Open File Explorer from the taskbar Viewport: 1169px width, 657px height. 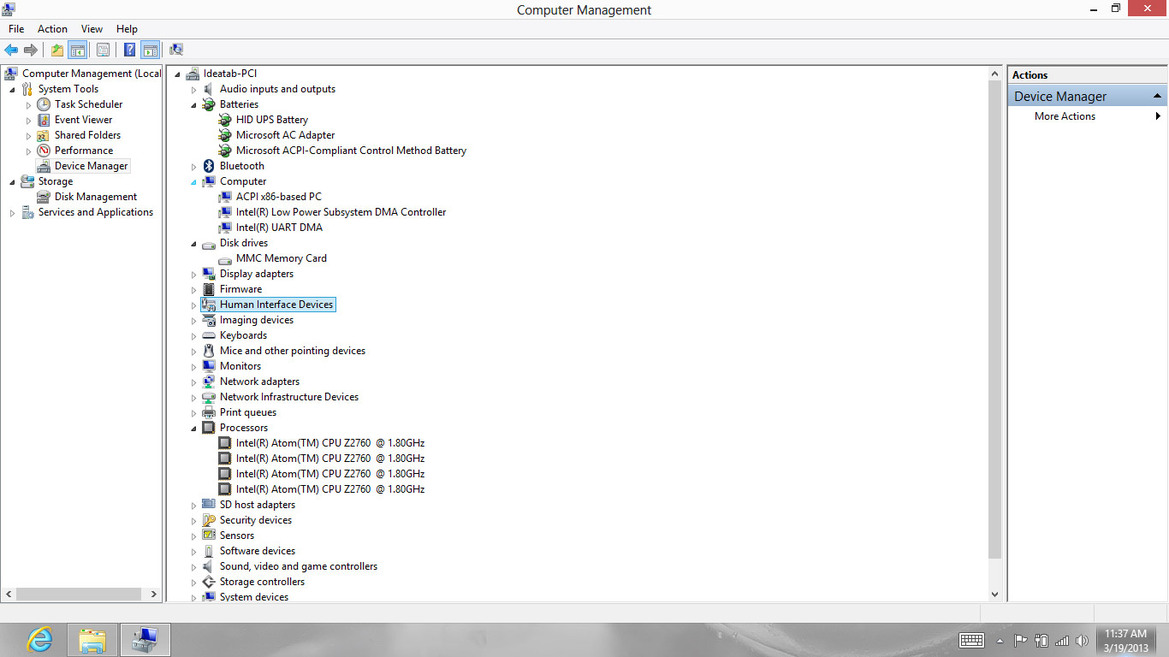92,640
